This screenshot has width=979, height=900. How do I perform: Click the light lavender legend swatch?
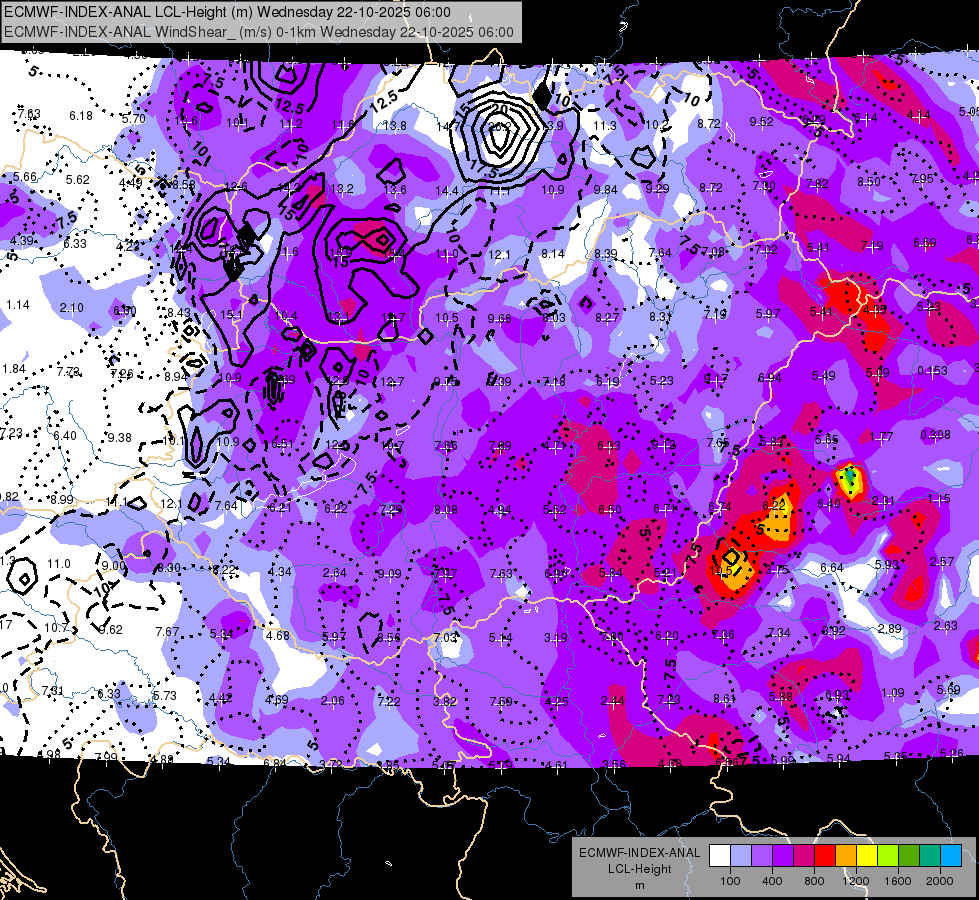pyautogui.click(x=741, y=856)
